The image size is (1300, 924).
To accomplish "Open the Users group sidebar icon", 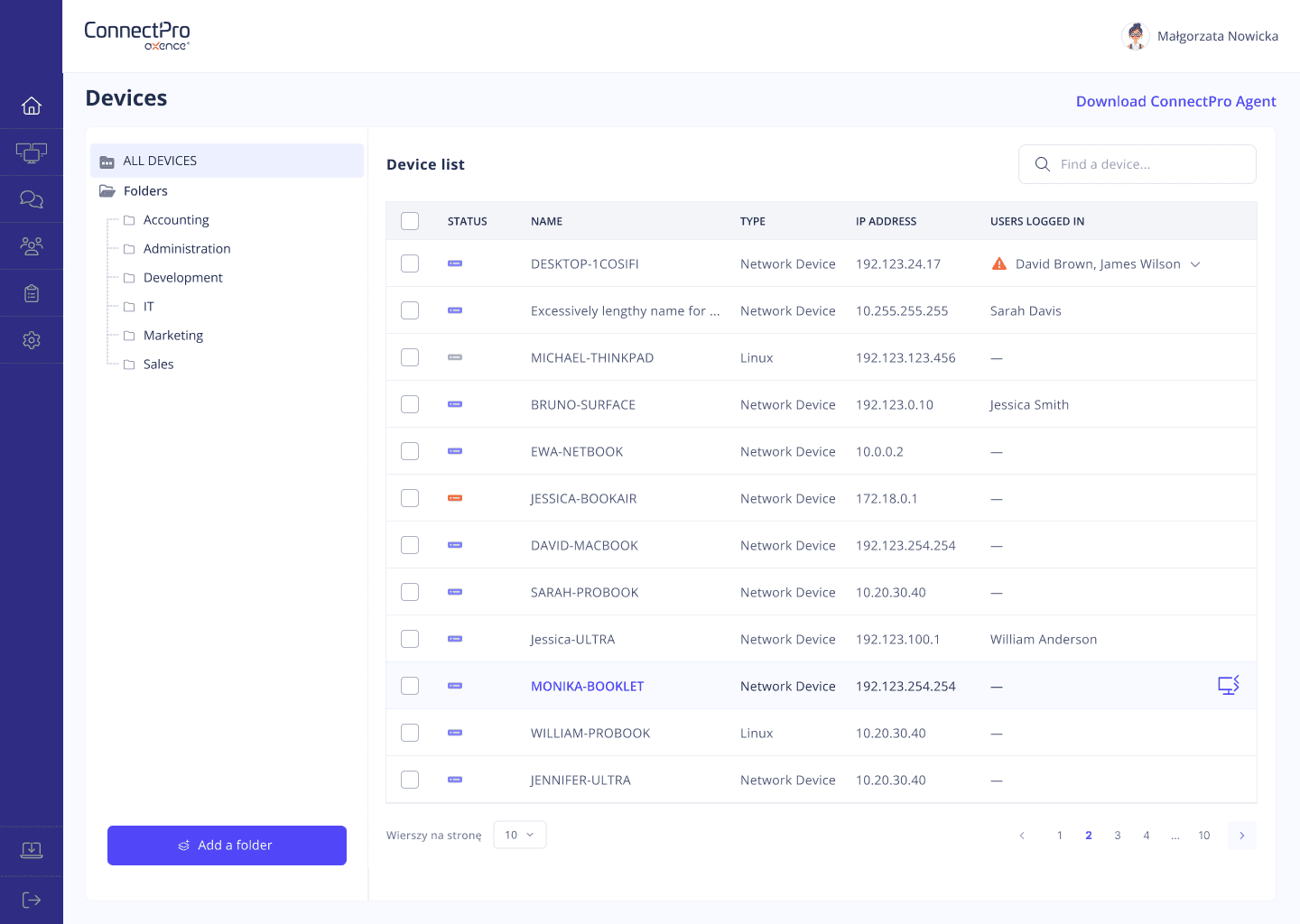I will click(x=32, y=246).
